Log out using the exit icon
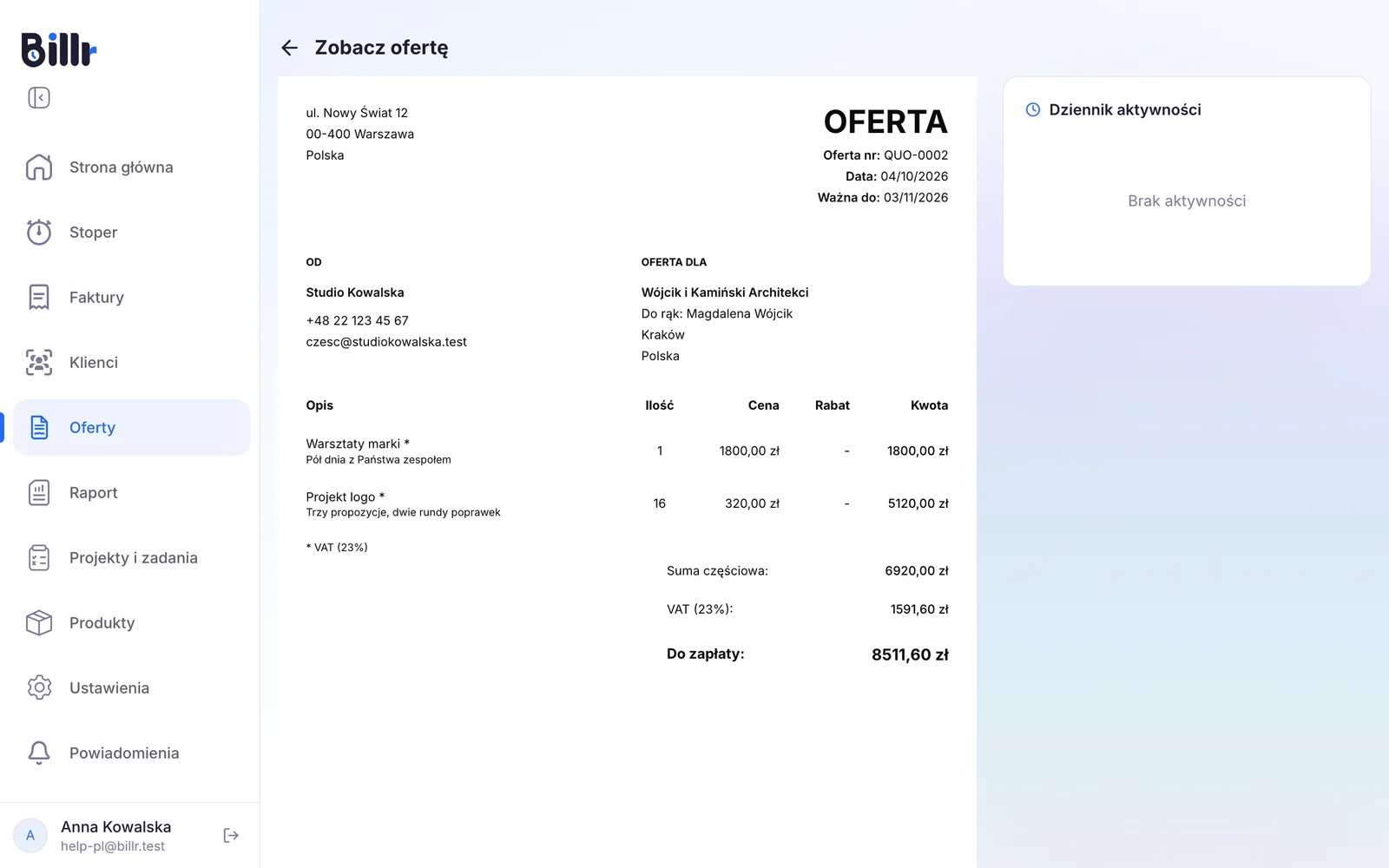Screen dimensions: 1389x868 231,835
